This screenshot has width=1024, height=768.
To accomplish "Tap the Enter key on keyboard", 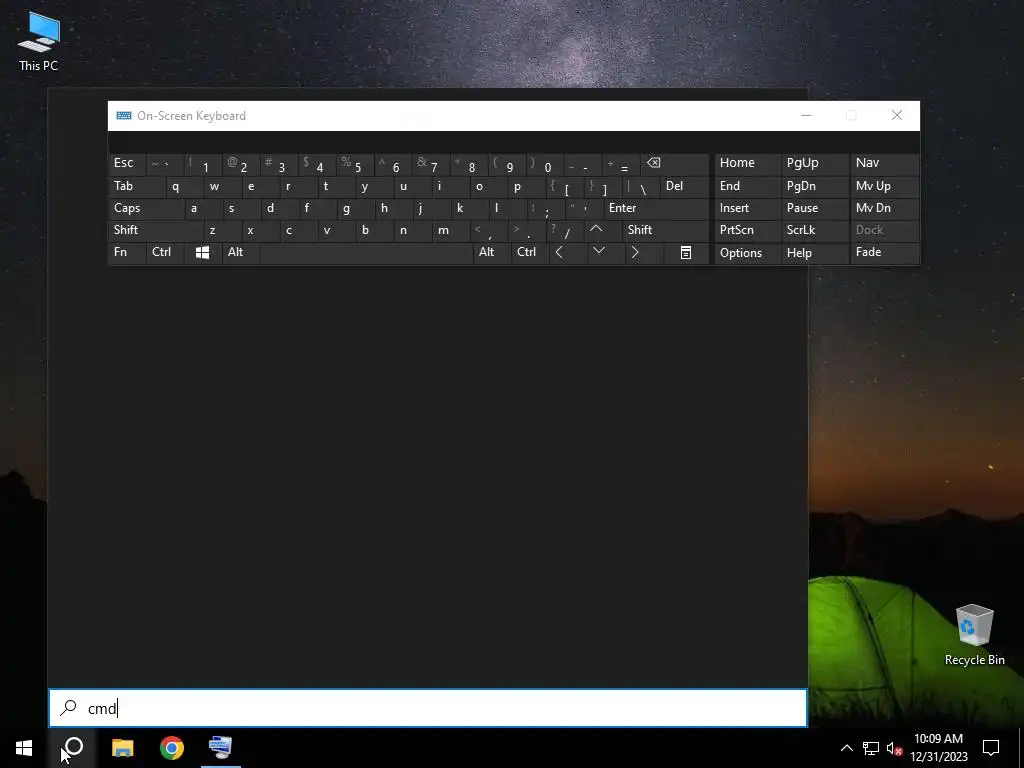I will click(x=655, y=208).
